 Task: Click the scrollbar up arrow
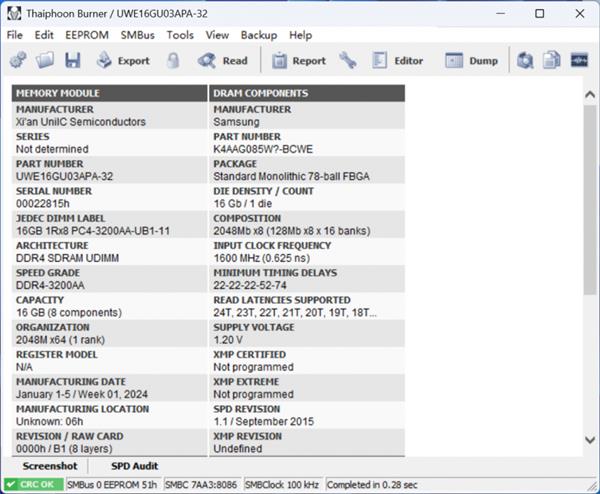[590, 94]
